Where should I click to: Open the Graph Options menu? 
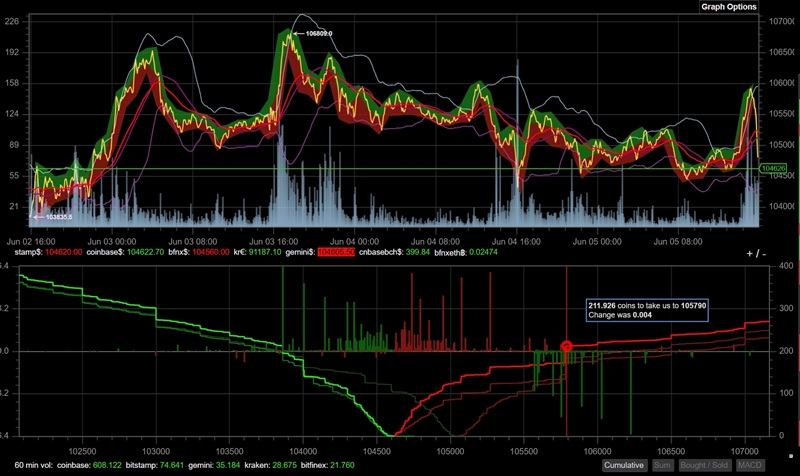[x=727, y=6]
